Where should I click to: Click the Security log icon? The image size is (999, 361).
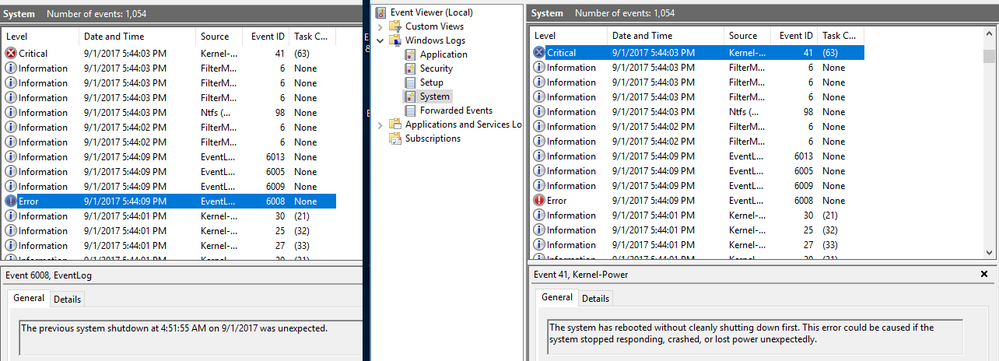410,68
